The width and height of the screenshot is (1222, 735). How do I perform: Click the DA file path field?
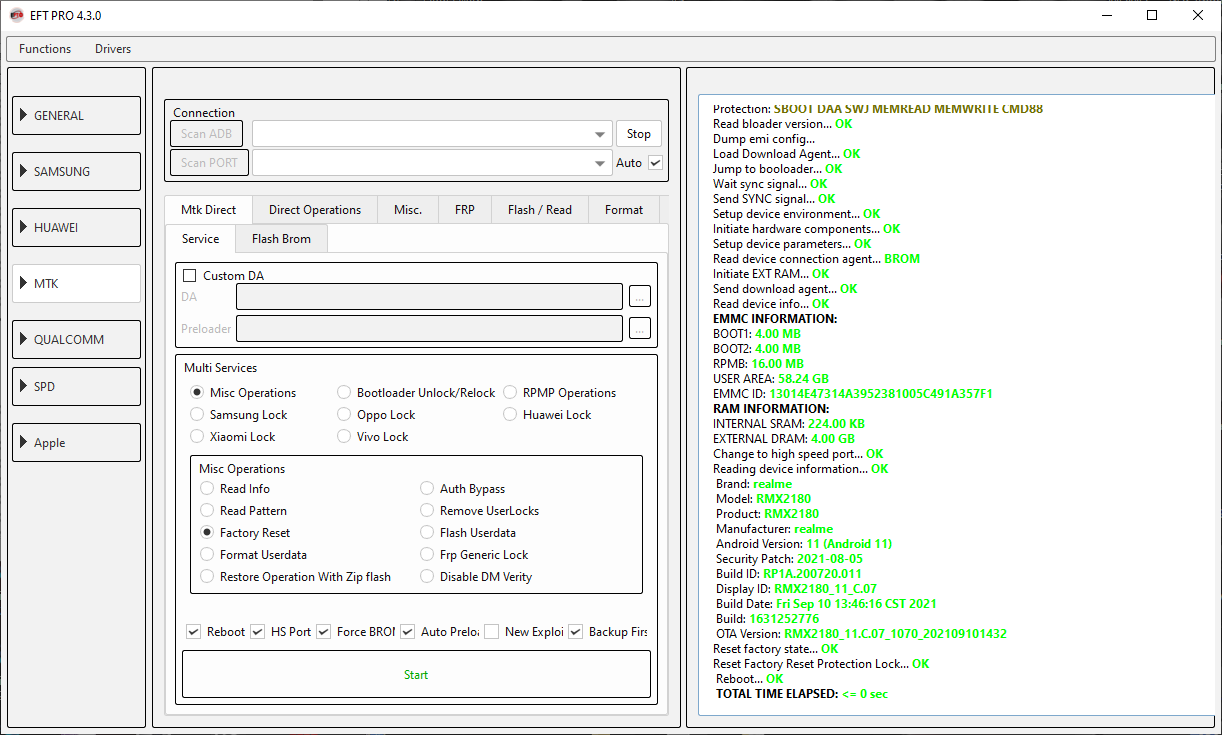coord(430,297)
